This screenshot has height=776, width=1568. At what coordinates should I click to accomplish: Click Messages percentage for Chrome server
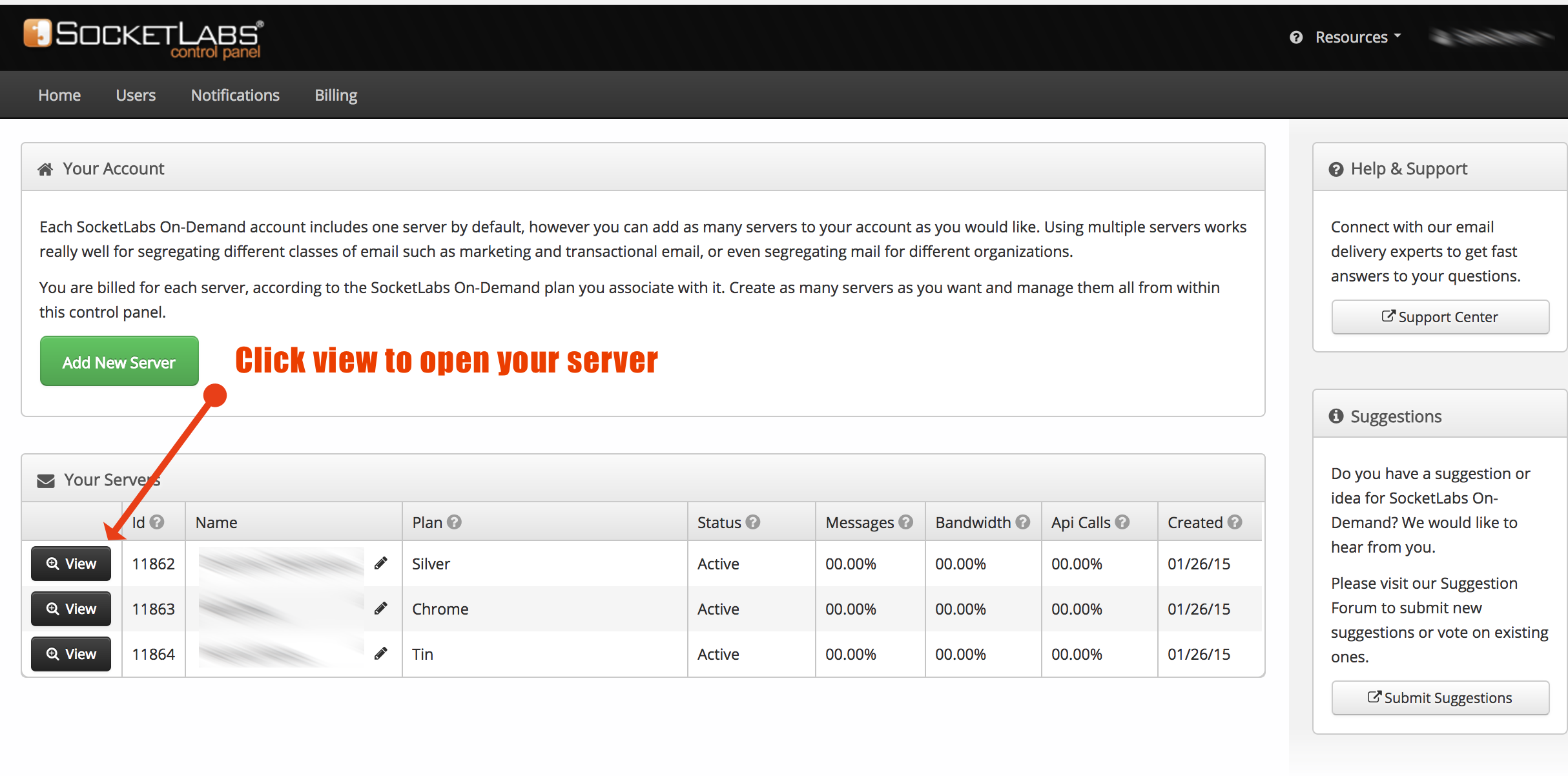pyautogui.click(x=851, y=609)
